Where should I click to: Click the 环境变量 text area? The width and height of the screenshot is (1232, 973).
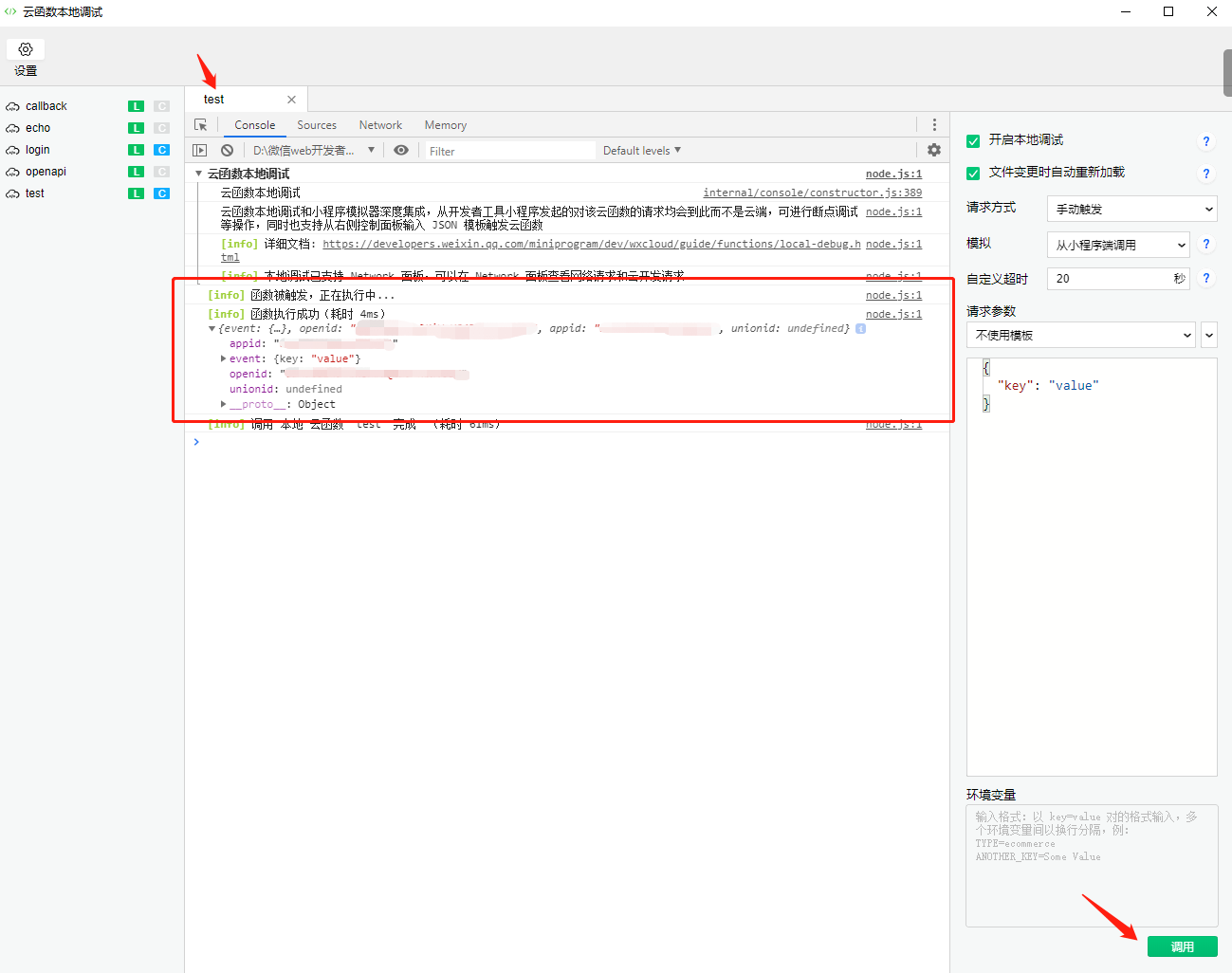pyautogui.click(x=1092, y=866)
